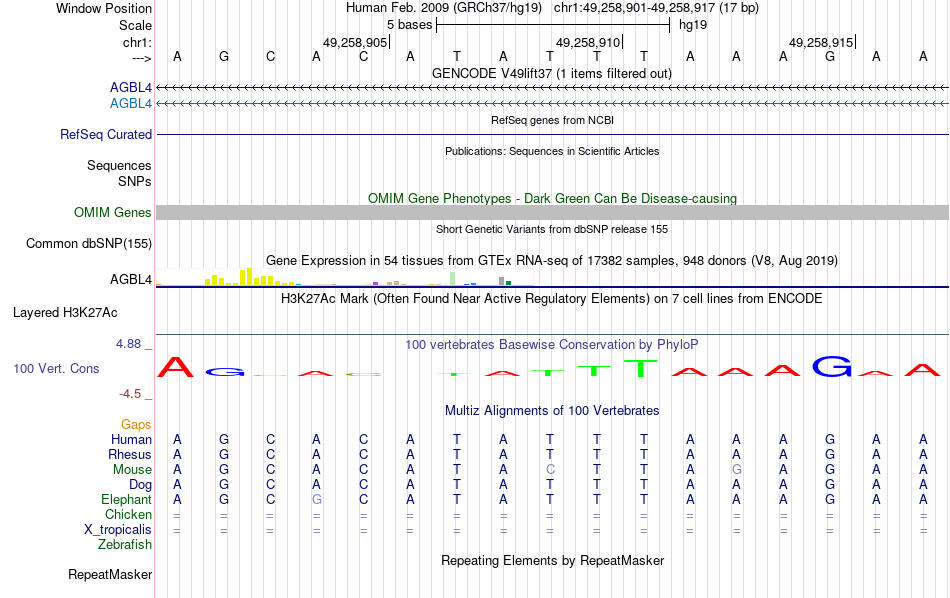
Task: Open the OMIM Genes track label
Action: 113,213
